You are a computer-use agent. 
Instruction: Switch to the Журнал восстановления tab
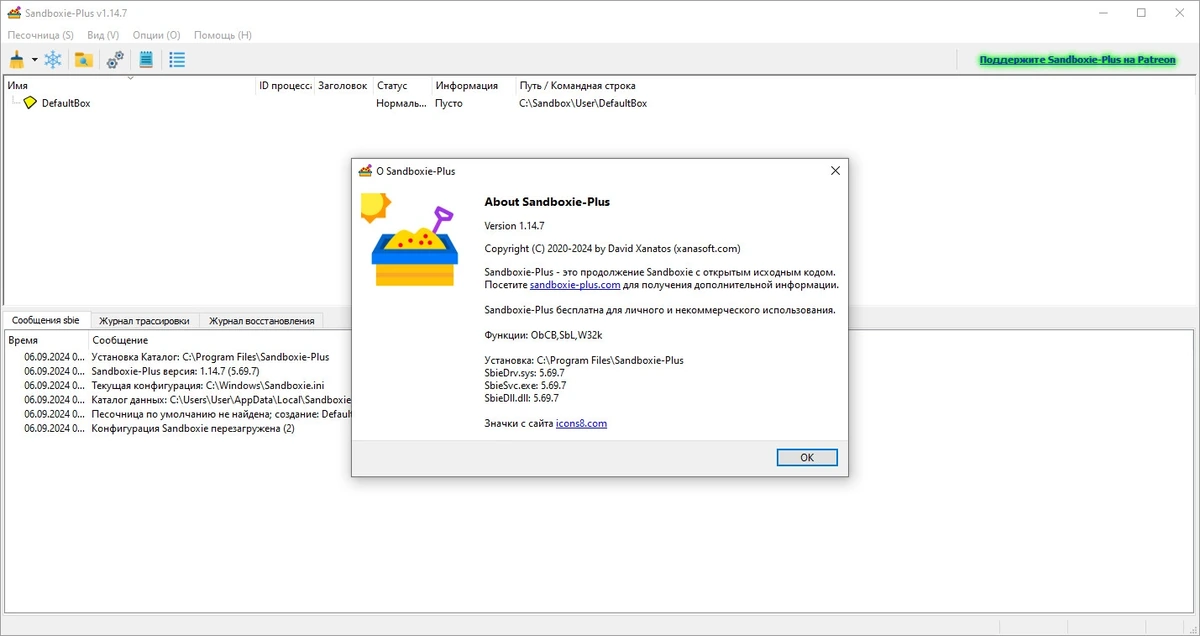(x=261, y=321)
